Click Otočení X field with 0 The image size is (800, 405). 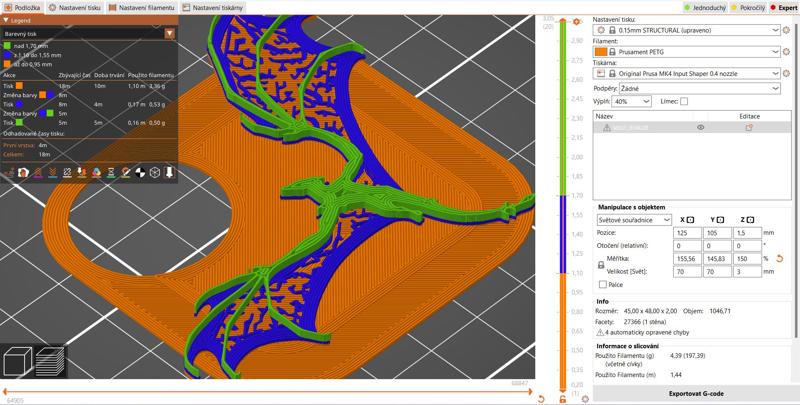(687, 246)
